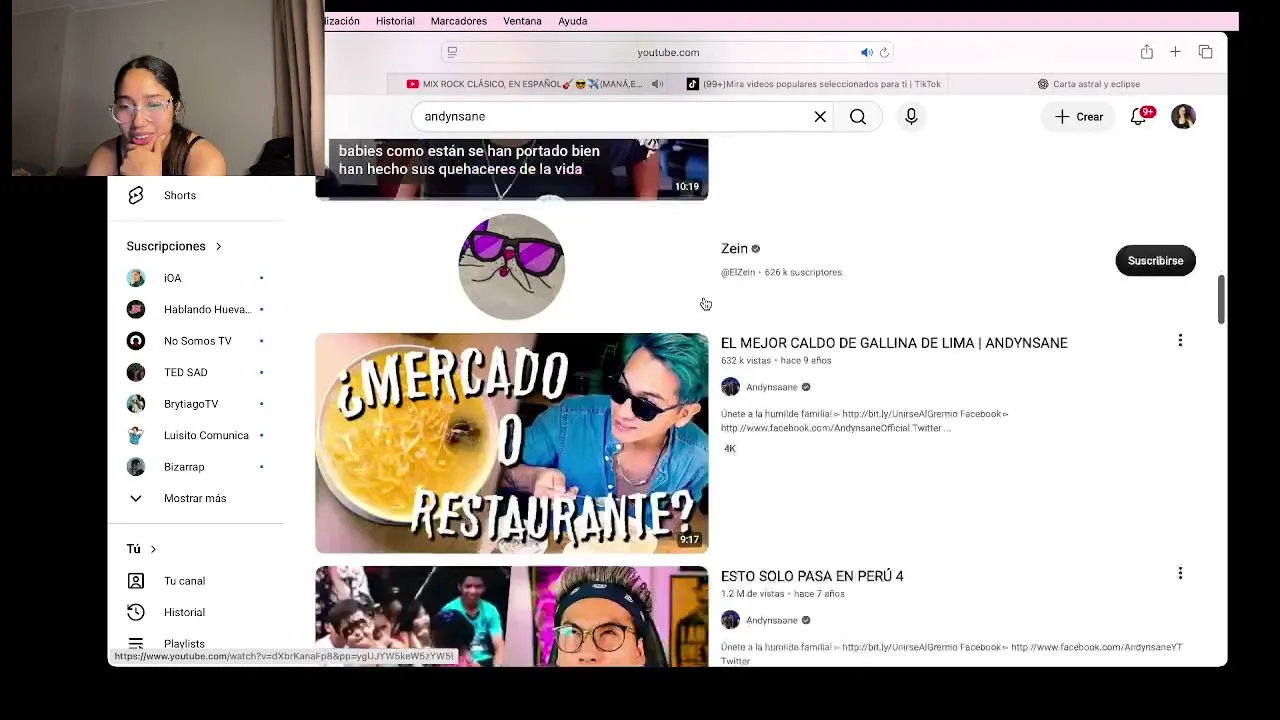Subscribe to Zein channel
1280x720 pixels.
pos(1155,261)
